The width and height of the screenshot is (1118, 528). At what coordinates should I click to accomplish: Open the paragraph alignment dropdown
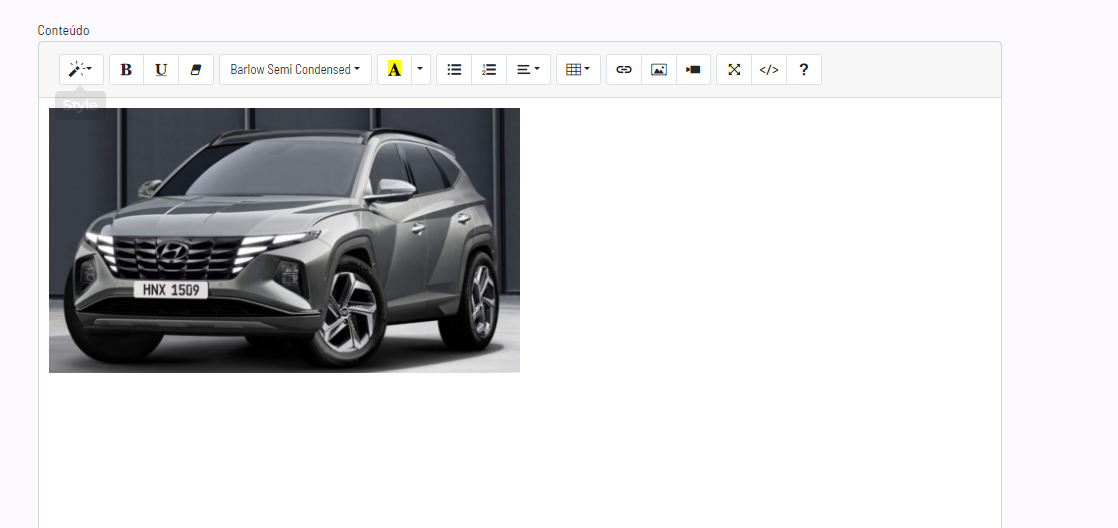click(528, 70)
